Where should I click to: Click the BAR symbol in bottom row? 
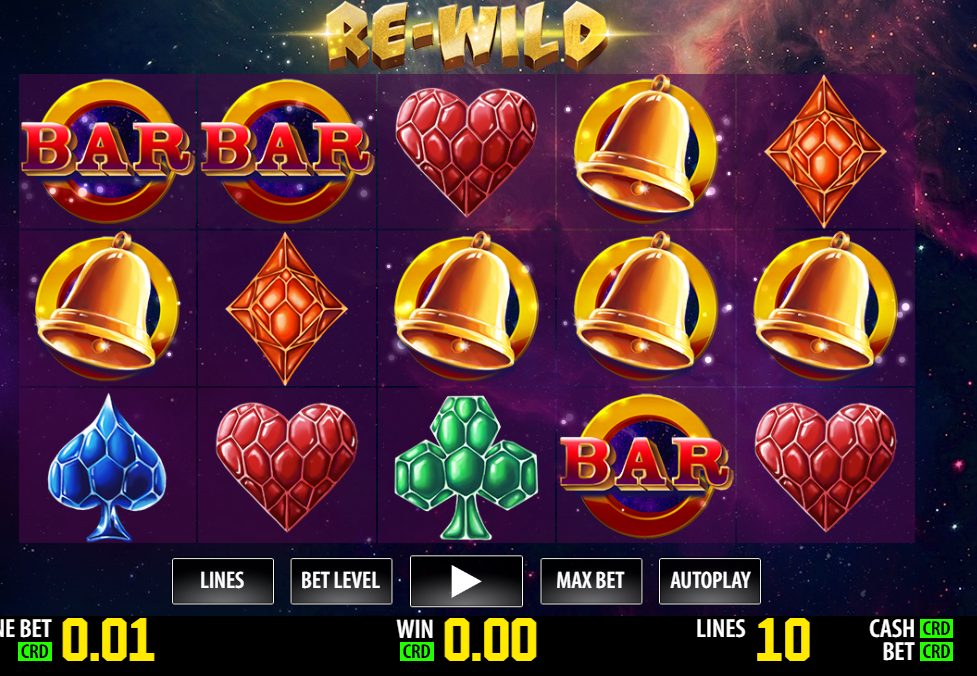tap(646, 466)
